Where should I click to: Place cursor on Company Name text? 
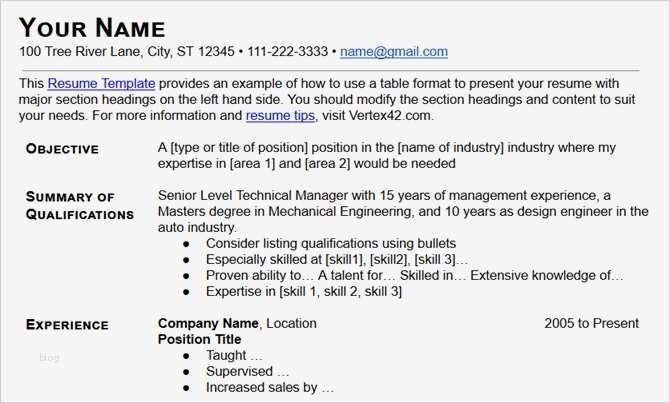[x=208, y=323]
